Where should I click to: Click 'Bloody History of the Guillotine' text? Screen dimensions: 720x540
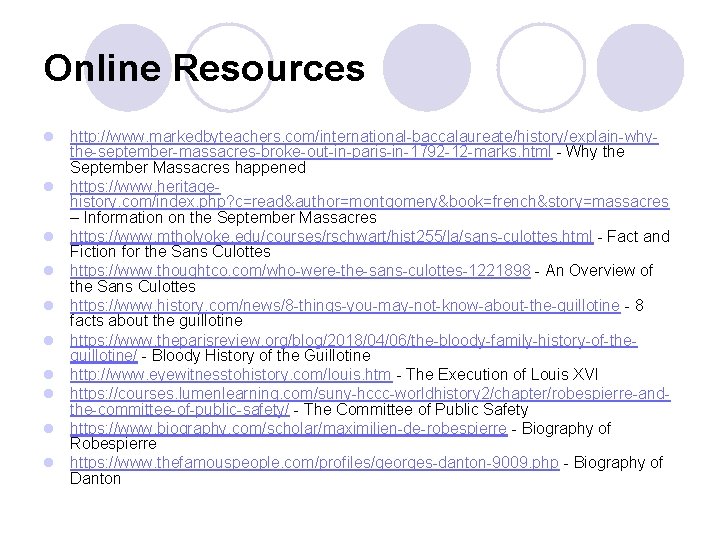click(x=261, y=355)
